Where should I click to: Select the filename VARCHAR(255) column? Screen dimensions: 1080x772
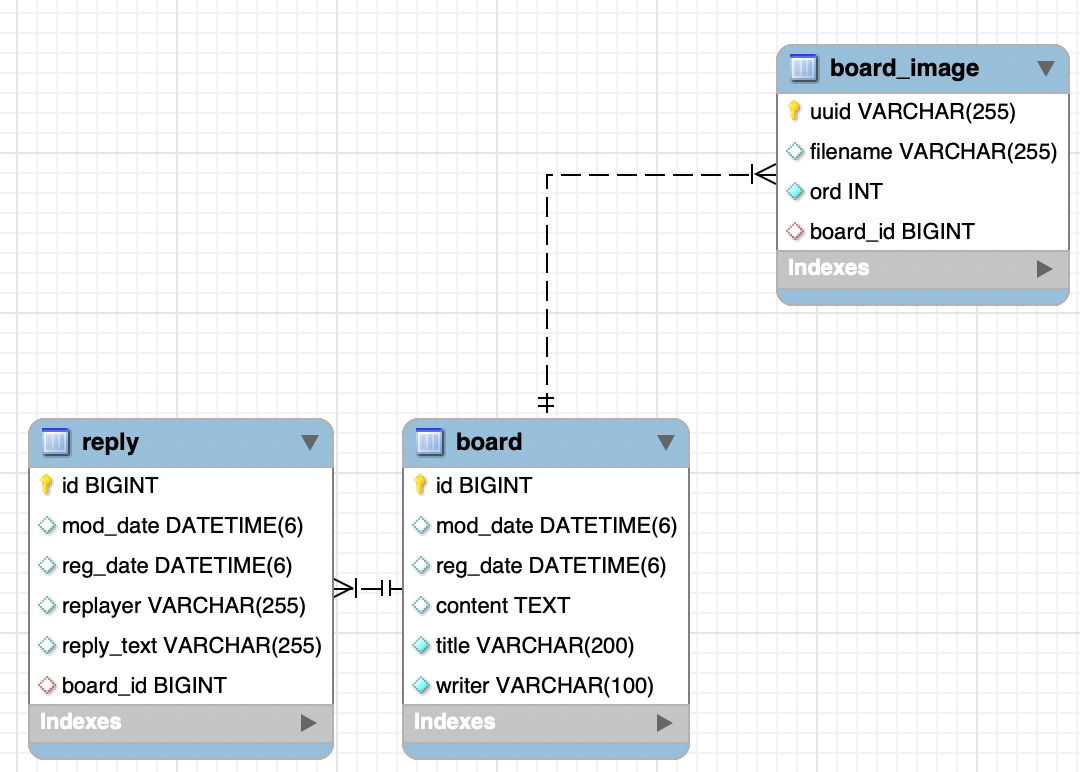(x=932, y=152)
